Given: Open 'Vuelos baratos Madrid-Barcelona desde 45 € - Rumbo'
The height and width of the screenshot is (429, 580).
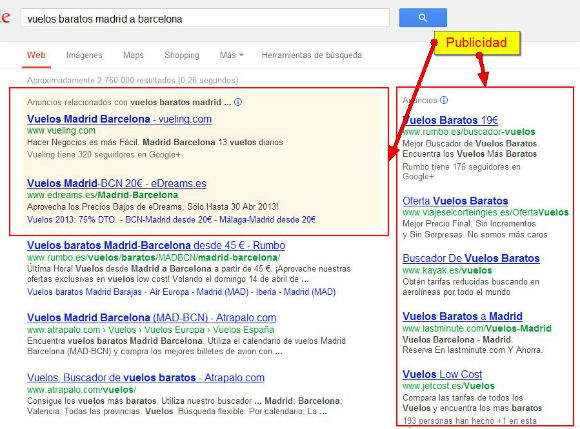Looking at the screenshot, I should 156,245.
